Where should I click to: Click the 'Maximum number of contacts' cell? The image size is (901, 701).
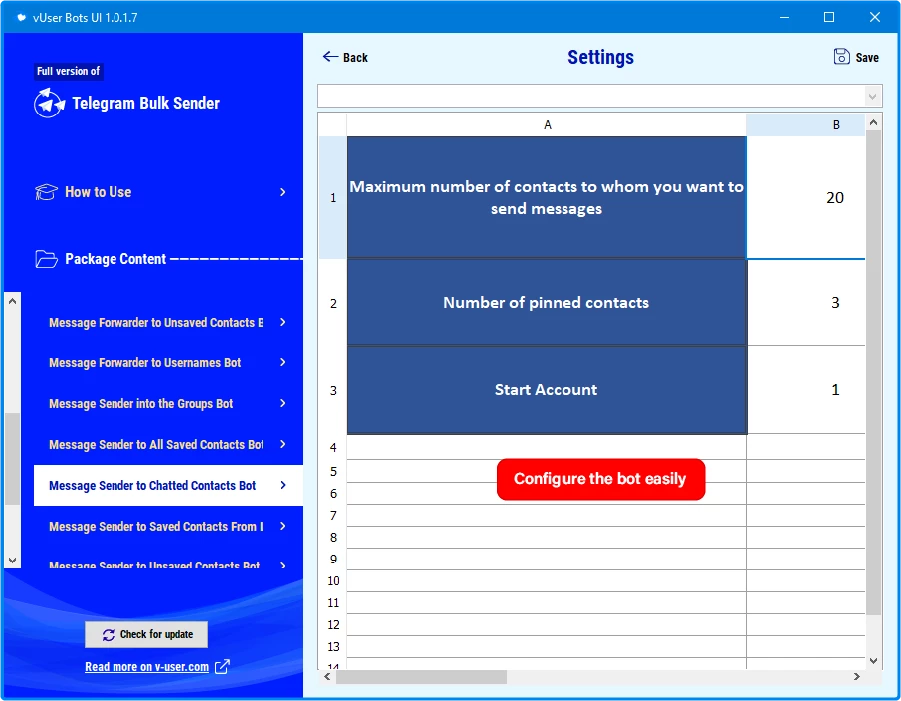[x=546, y=198]
